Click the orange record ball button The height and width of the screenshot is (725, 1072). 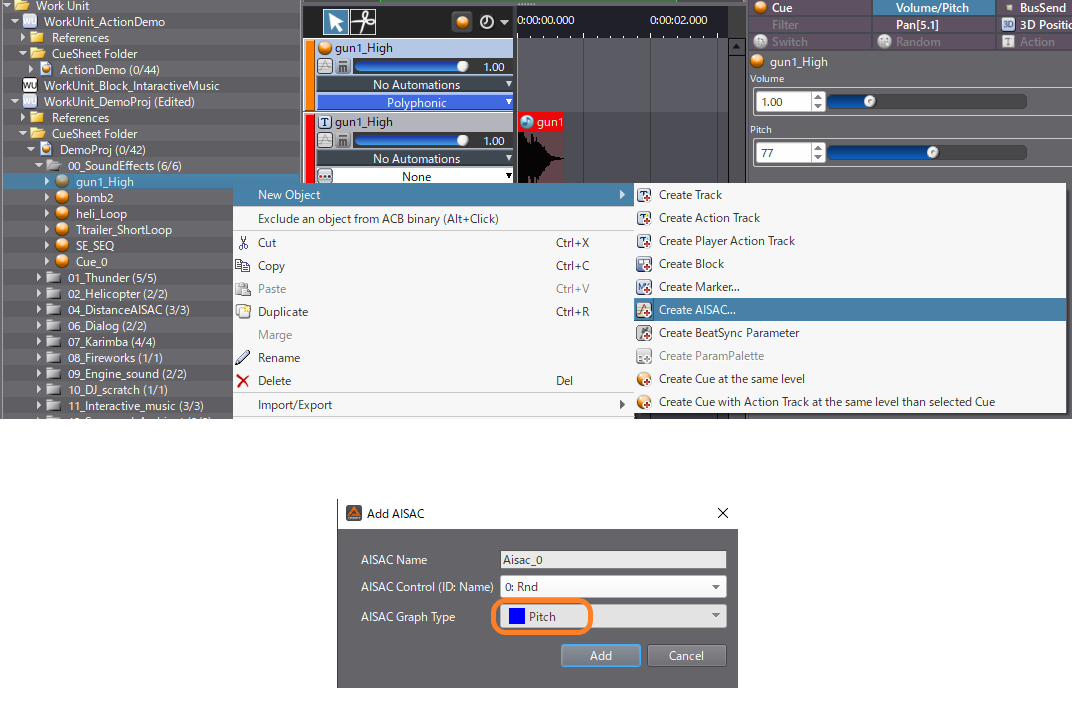[462, 22]
